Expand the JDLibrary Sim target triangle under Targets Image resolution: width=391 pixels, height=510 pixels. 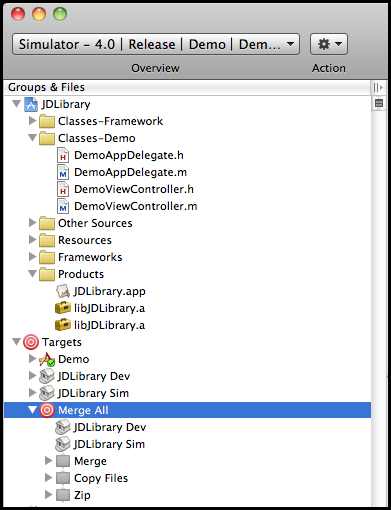point(32,392)
